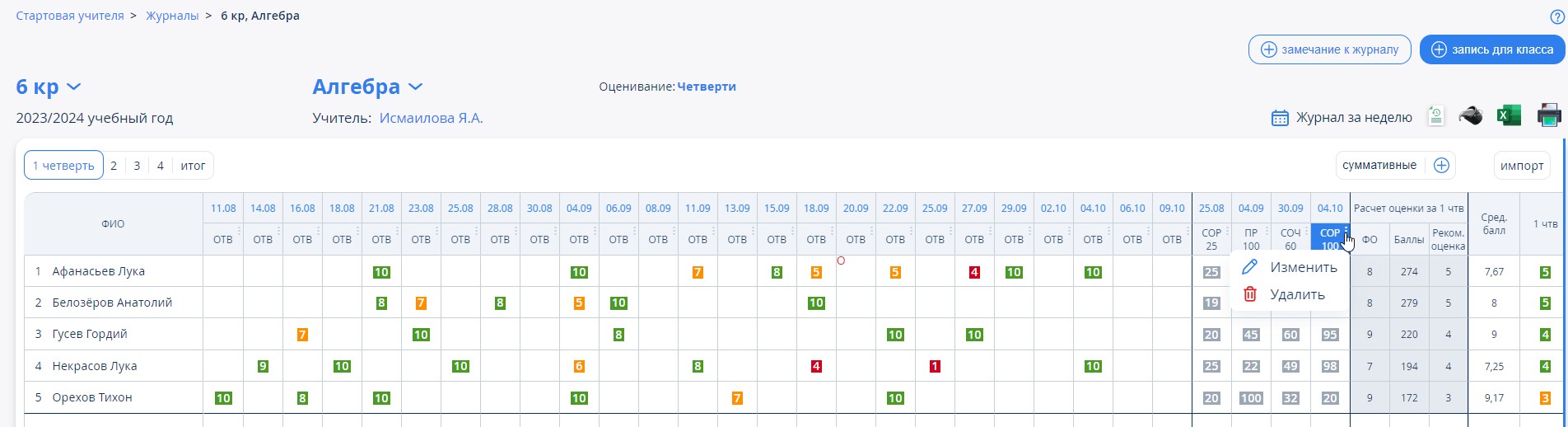Open the journal change history icon
1568x427 pixels.
click(x=1435, y=116)
